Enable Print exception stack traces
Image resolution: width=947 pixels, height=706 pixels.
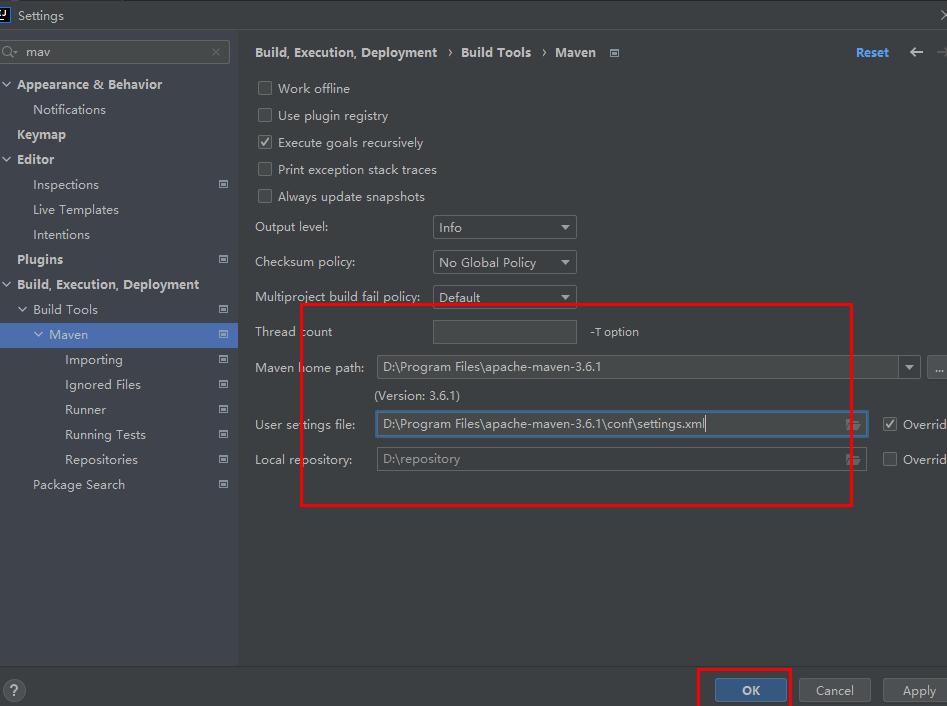pos(265,169)
